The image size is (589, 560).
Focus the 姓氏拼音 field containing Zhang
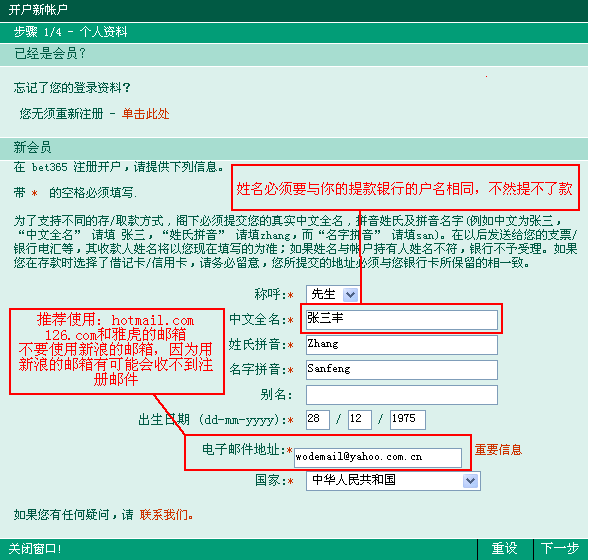pyautogui.click(x=402, y=345)
